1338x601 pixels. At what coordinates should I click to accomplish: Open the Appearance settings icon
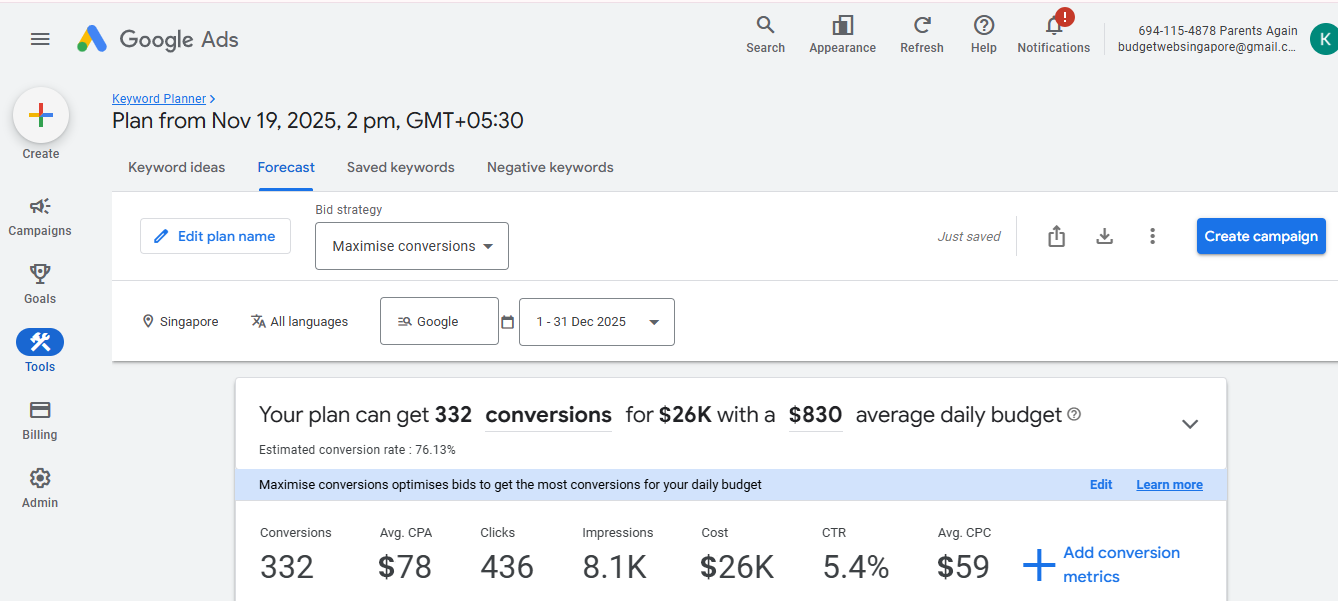click(x=842, y=26)
